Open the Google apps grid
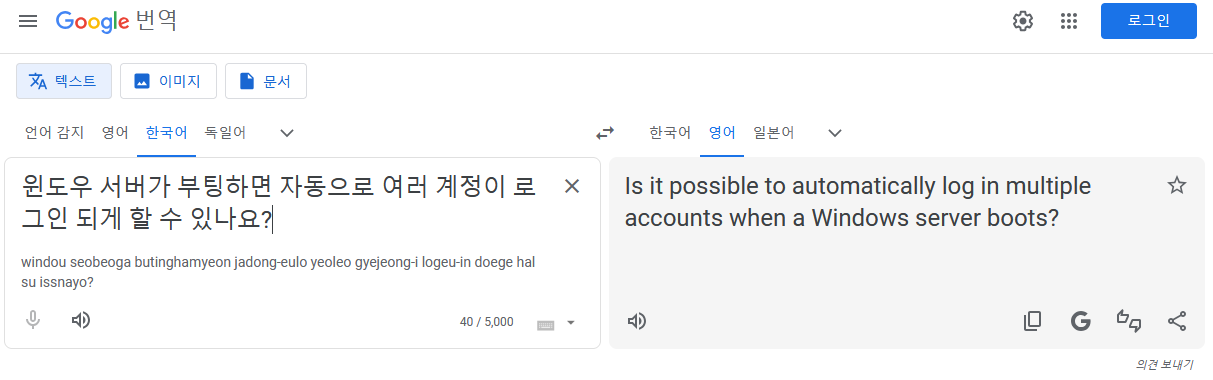1213x380 pixels. [x=1069, y=21]
